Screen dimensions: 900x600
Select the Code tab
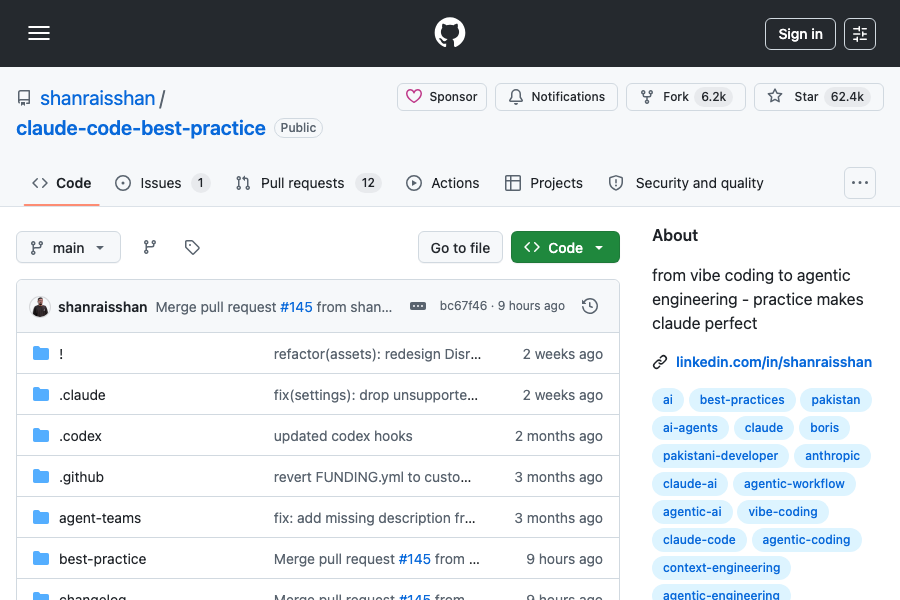click(x=61, y=183)
